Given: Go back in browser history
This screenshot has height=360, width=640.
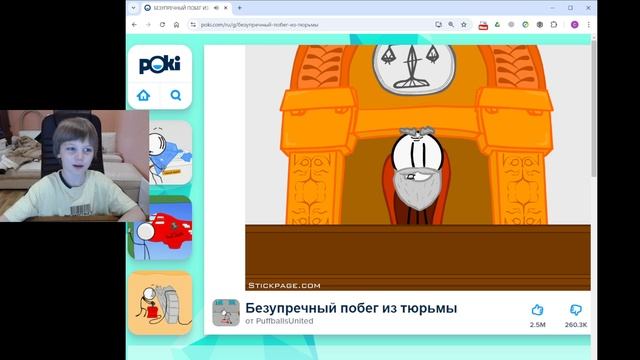Looking at the screenshot, I should pos(134,24).
